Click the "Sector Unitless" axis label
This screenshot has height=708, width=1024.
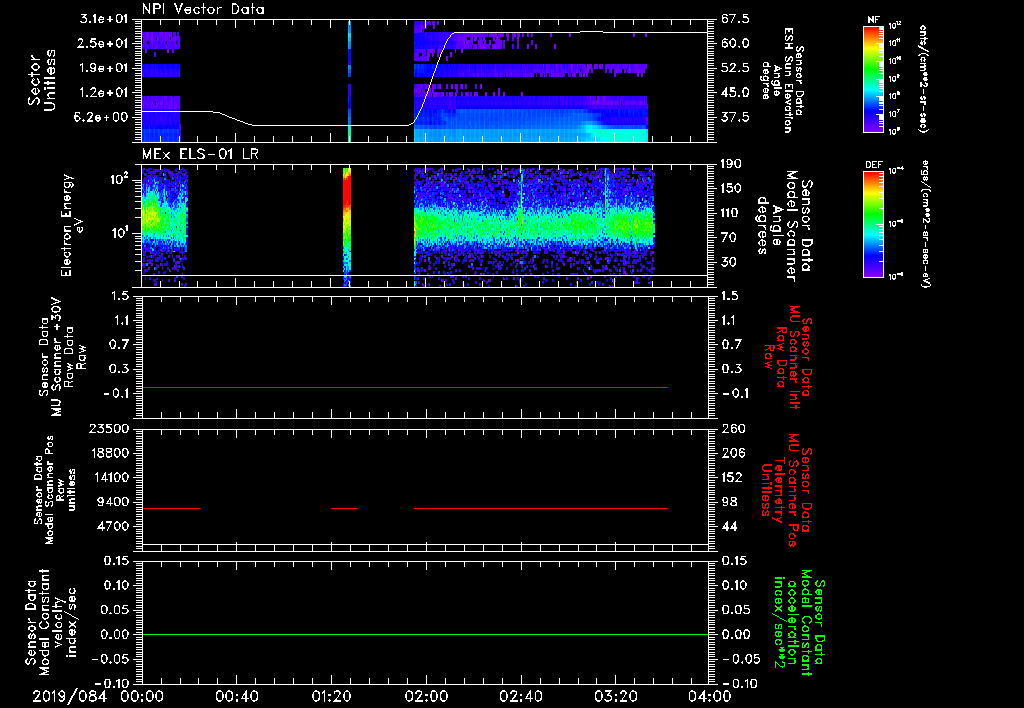42,80
